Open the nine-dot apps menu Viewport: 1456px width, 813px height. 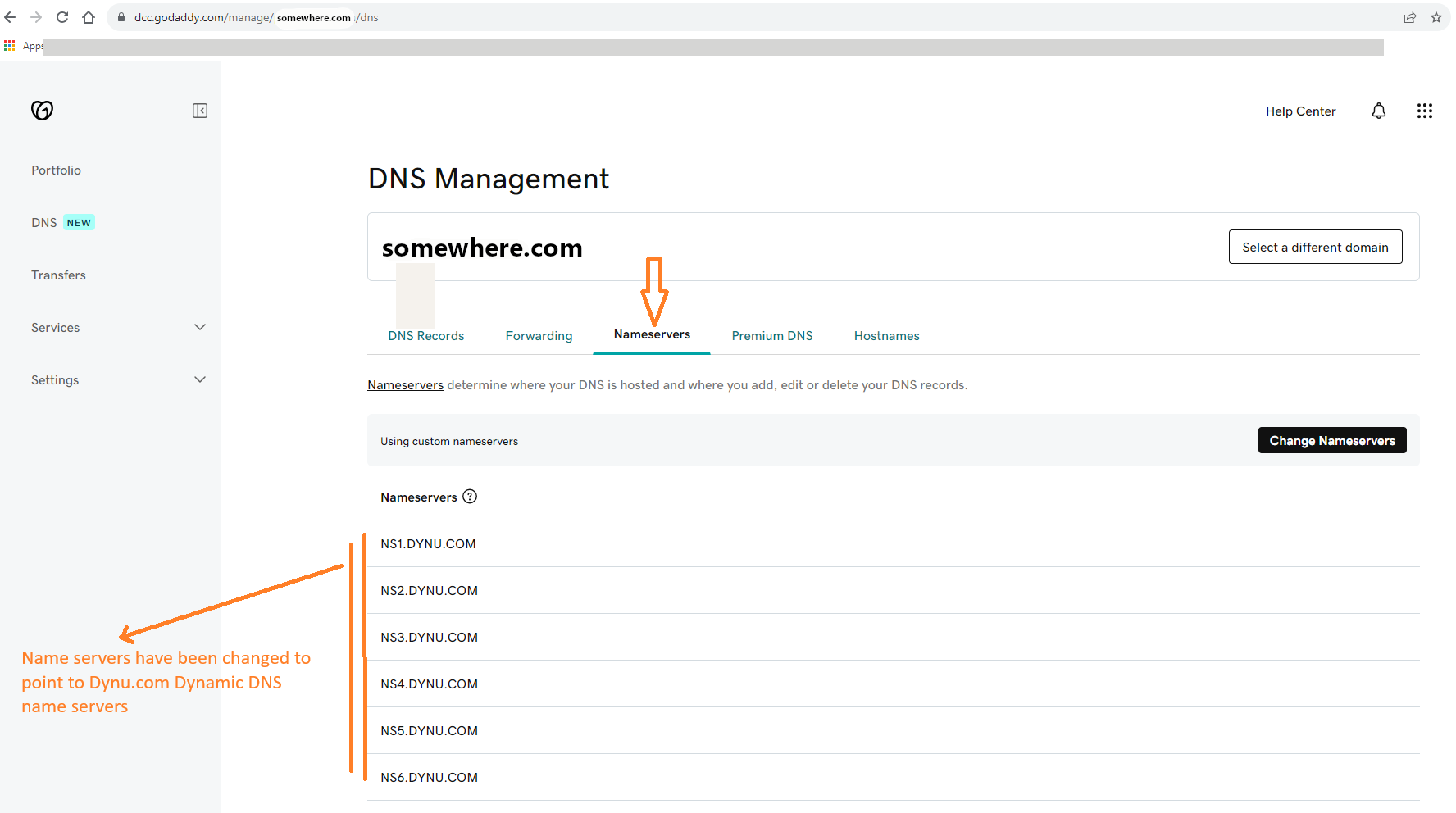[1425, 111]
